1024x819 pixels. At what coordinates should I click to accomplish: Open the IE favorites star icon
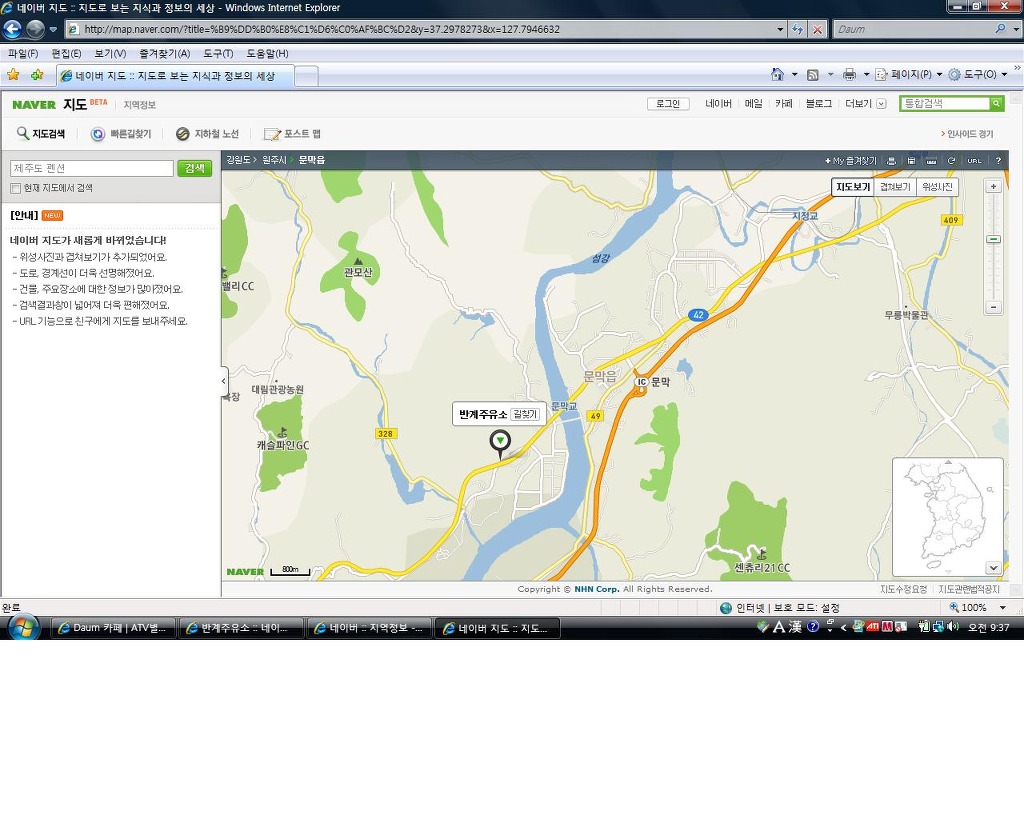[x=13, y=75]
